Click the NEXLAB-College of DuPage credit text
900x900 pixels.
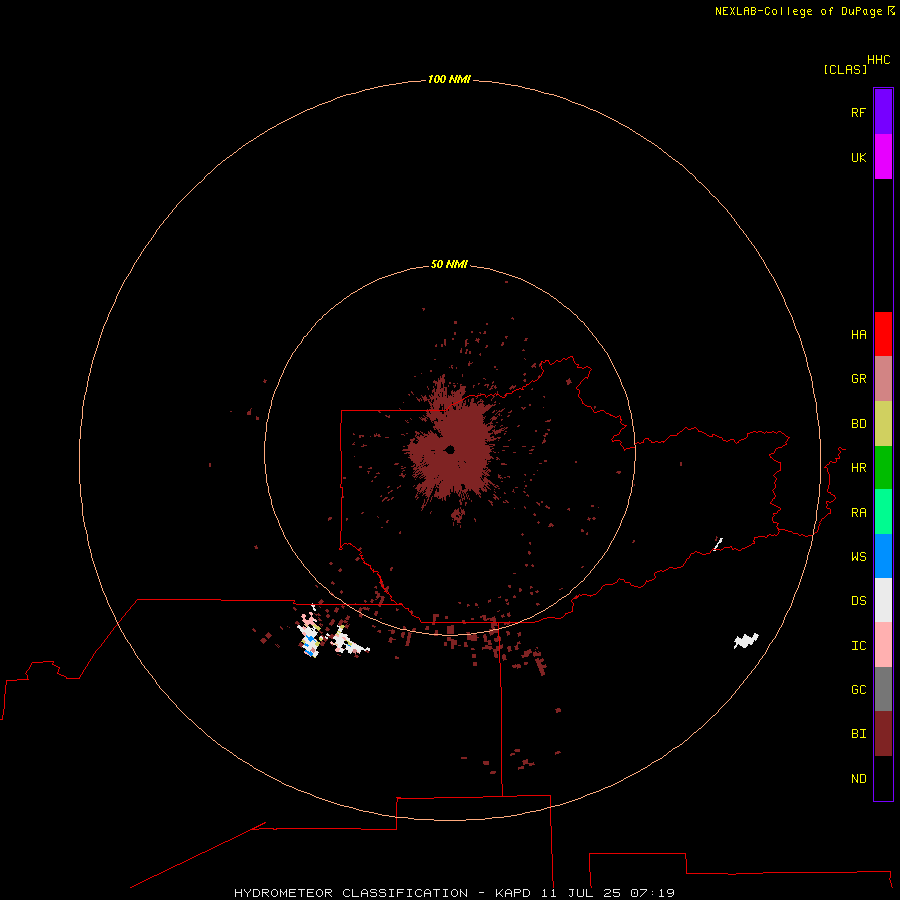(x=798, y=11)
